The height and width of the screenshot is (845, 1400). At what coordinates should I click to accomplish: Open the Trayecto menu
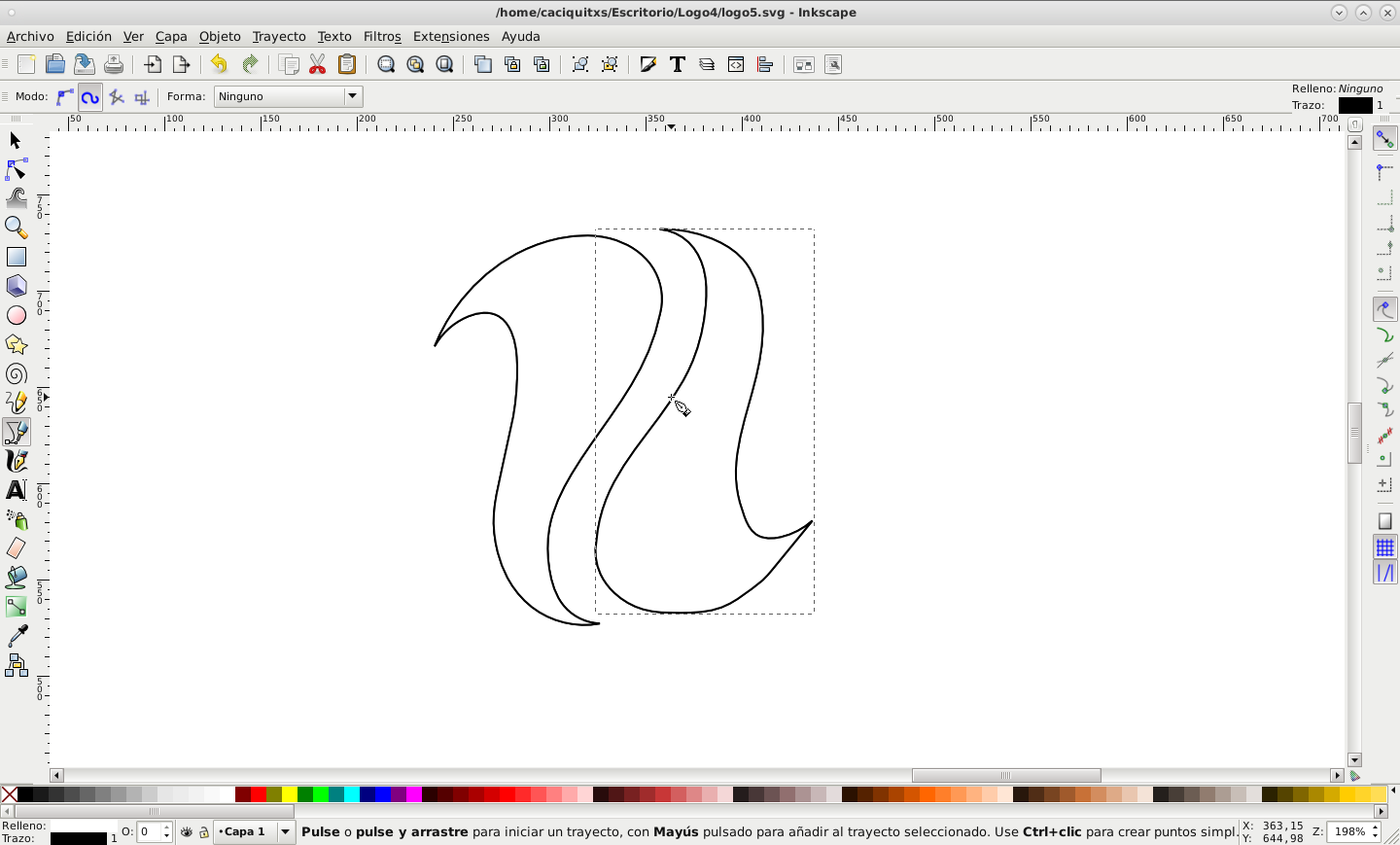278,37
